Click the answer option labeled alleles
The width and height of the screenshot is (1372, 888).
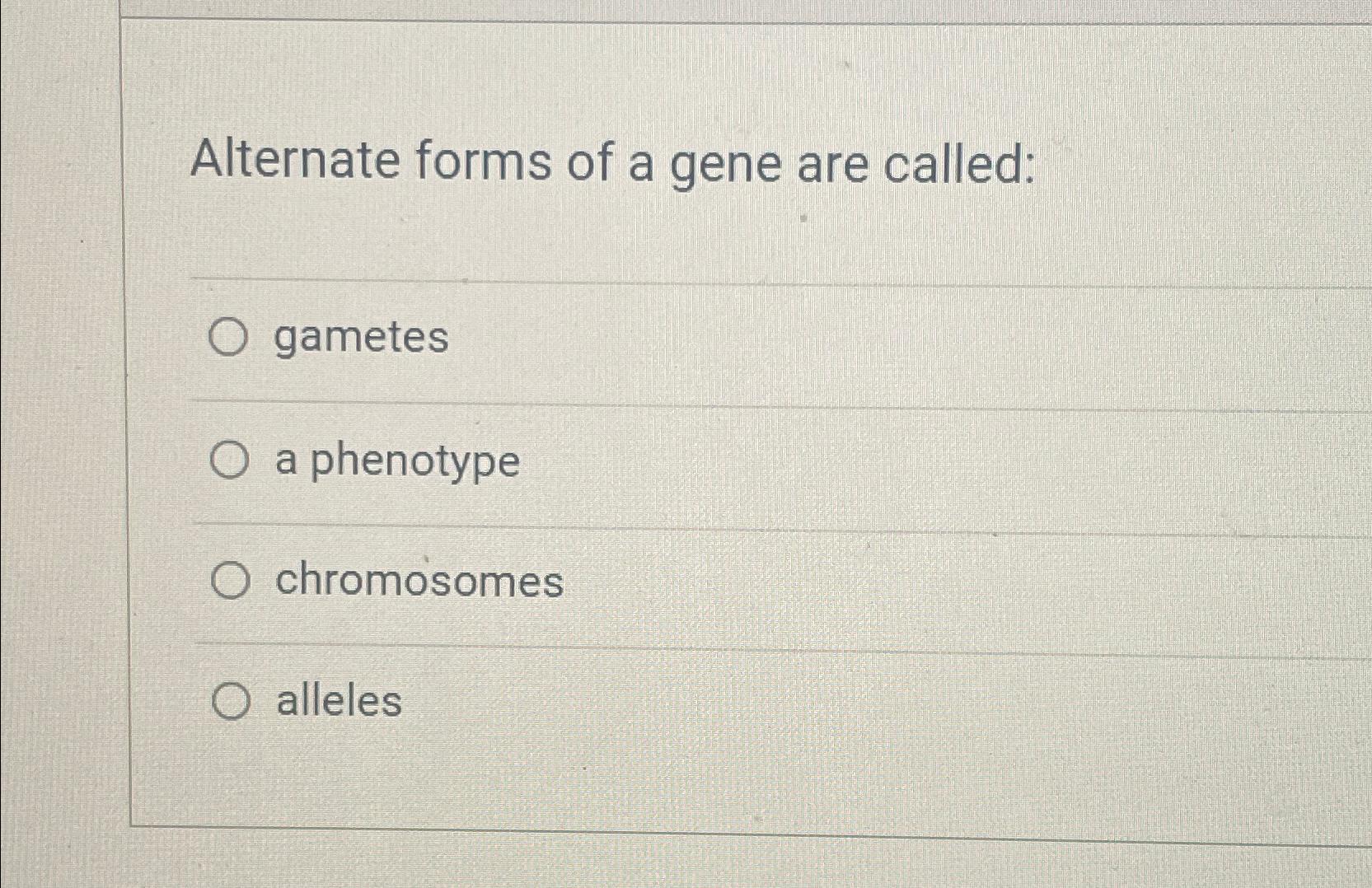click(339, 702)
